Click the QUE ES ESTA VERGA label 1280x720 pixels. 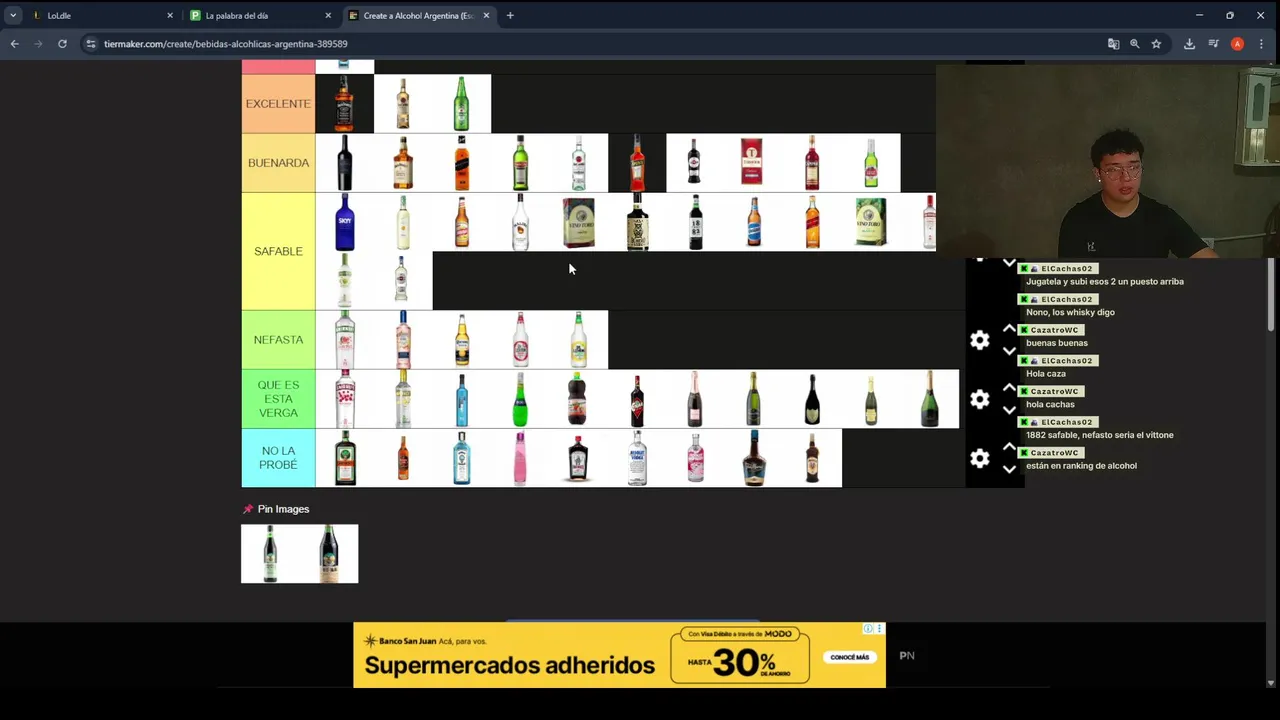pos(278,399)
